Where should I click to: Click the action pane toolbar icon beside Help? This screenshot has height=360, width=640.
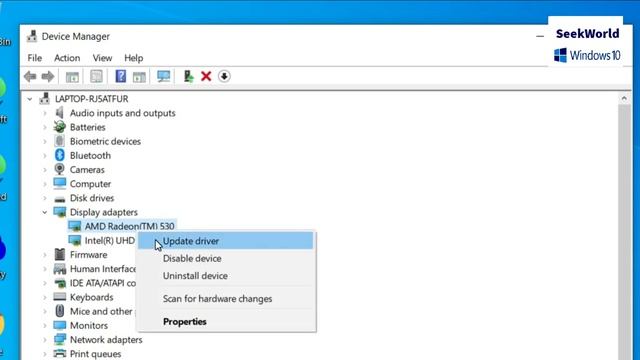pyautogui.click(x=139, y=76)
